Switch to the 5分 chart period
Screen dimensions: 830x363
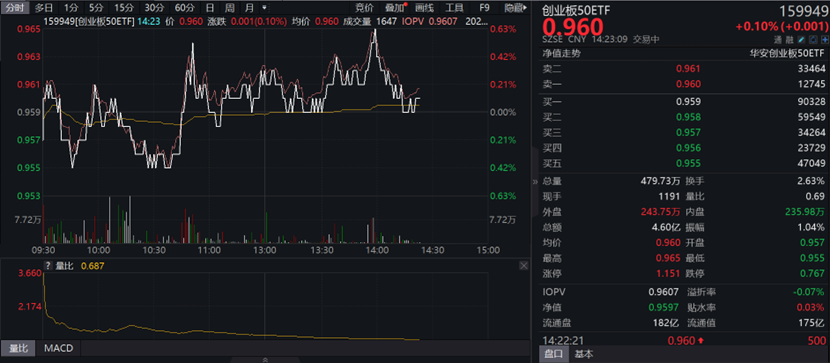pos(96,8)
